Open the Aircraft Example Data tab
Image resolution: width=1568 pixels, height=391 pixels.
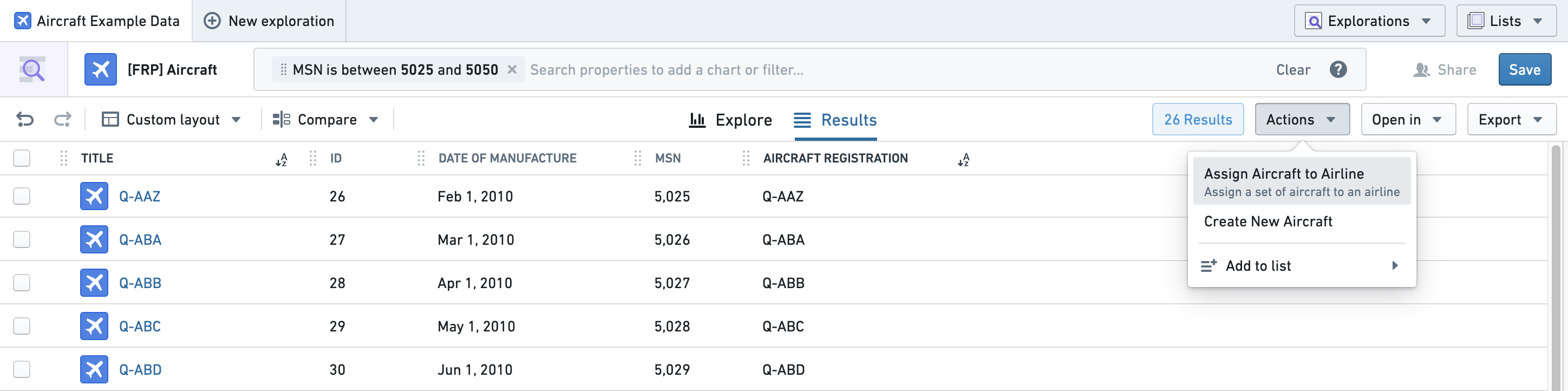point(96,21)
